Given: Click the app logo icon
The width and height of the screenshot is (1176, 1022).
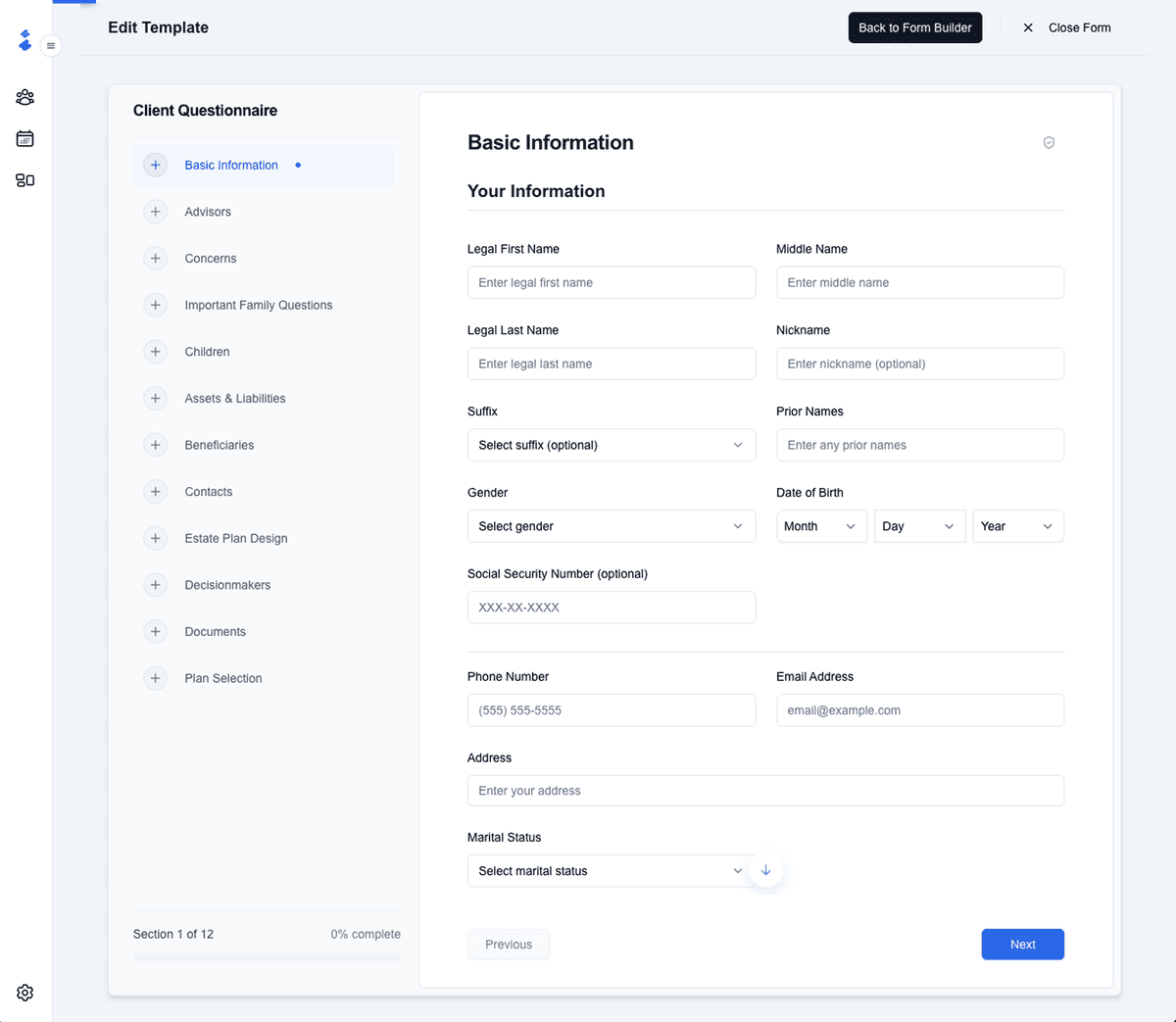Looking at the screenshot, I should pyautogui.click(x=25, y=40).
